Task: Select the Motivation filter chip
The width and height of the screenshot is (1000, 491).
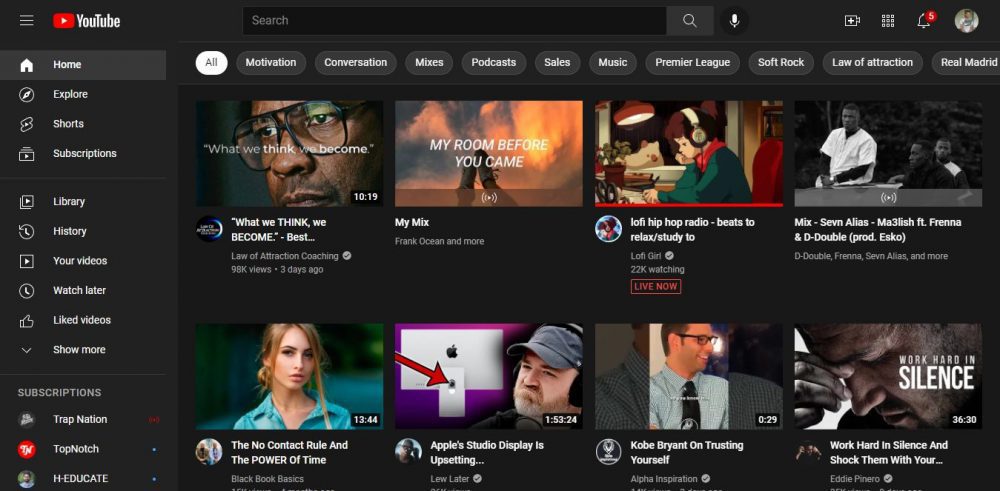Action: pyautogui.click(x=271, y=62)
